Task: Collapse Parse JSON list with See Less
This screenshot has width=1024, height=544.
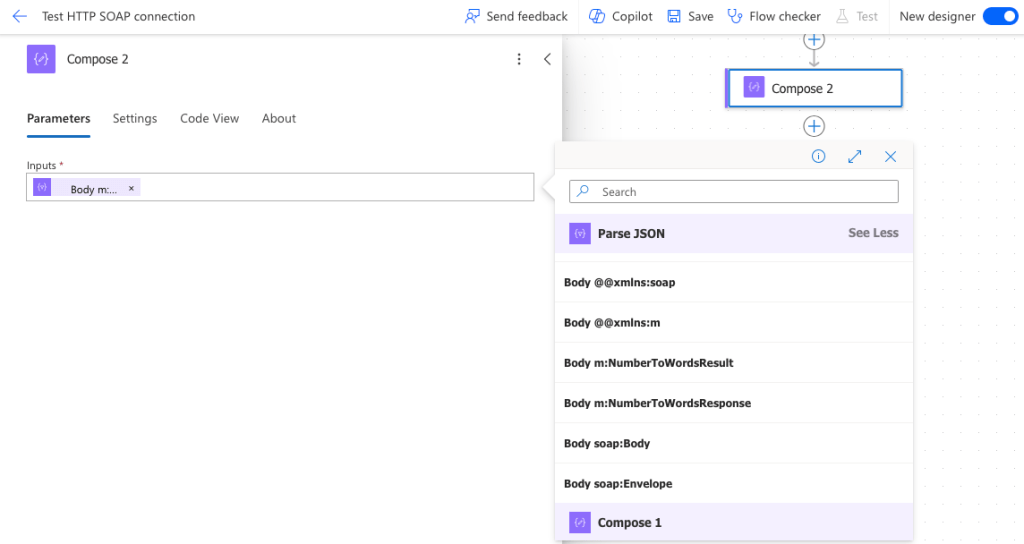Action: (873, 233)
